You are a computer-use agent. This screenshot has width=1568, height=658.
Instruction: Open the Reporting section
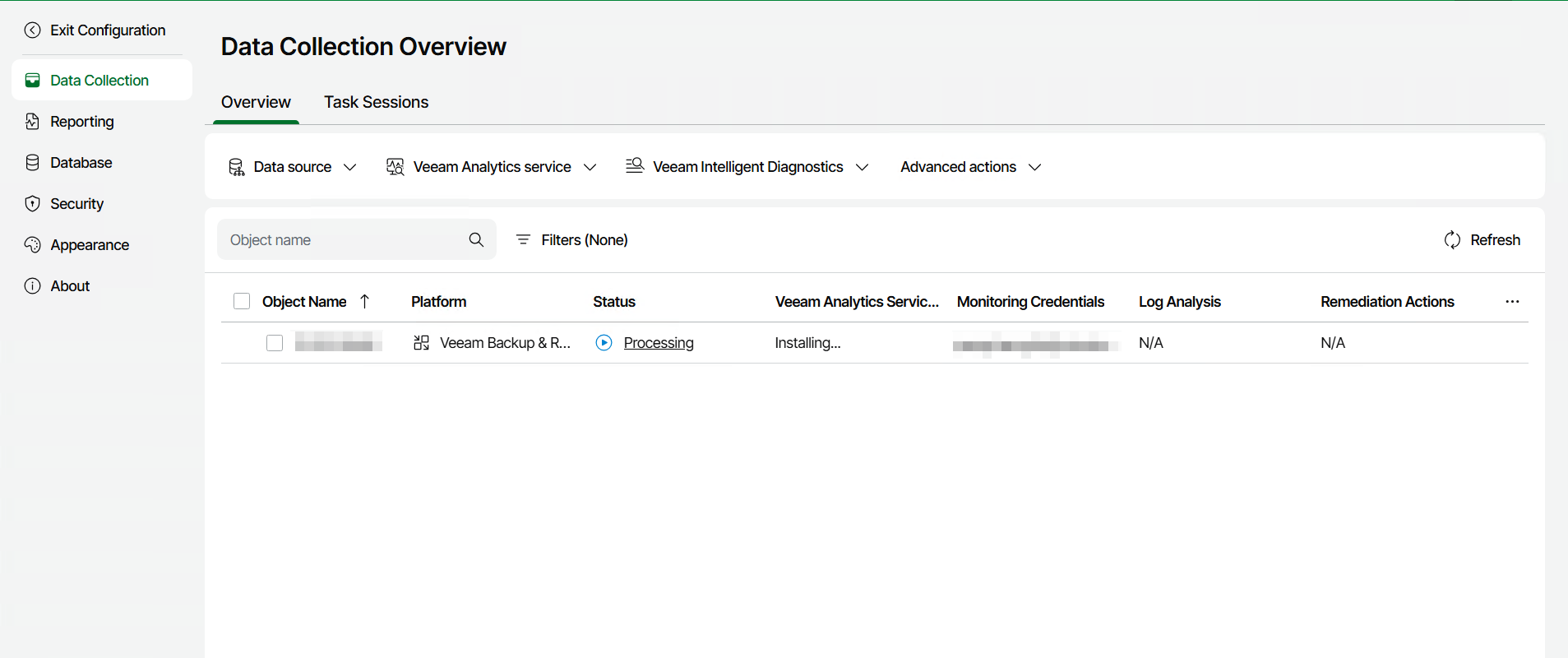82,121
